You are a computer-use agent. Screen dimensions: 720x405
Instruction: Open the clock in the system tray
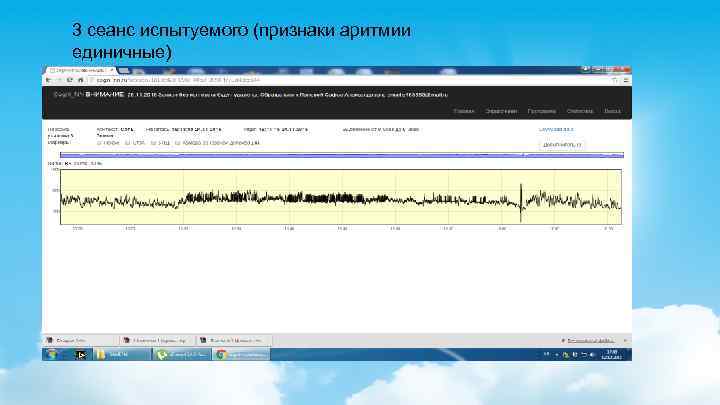point(612,354)
